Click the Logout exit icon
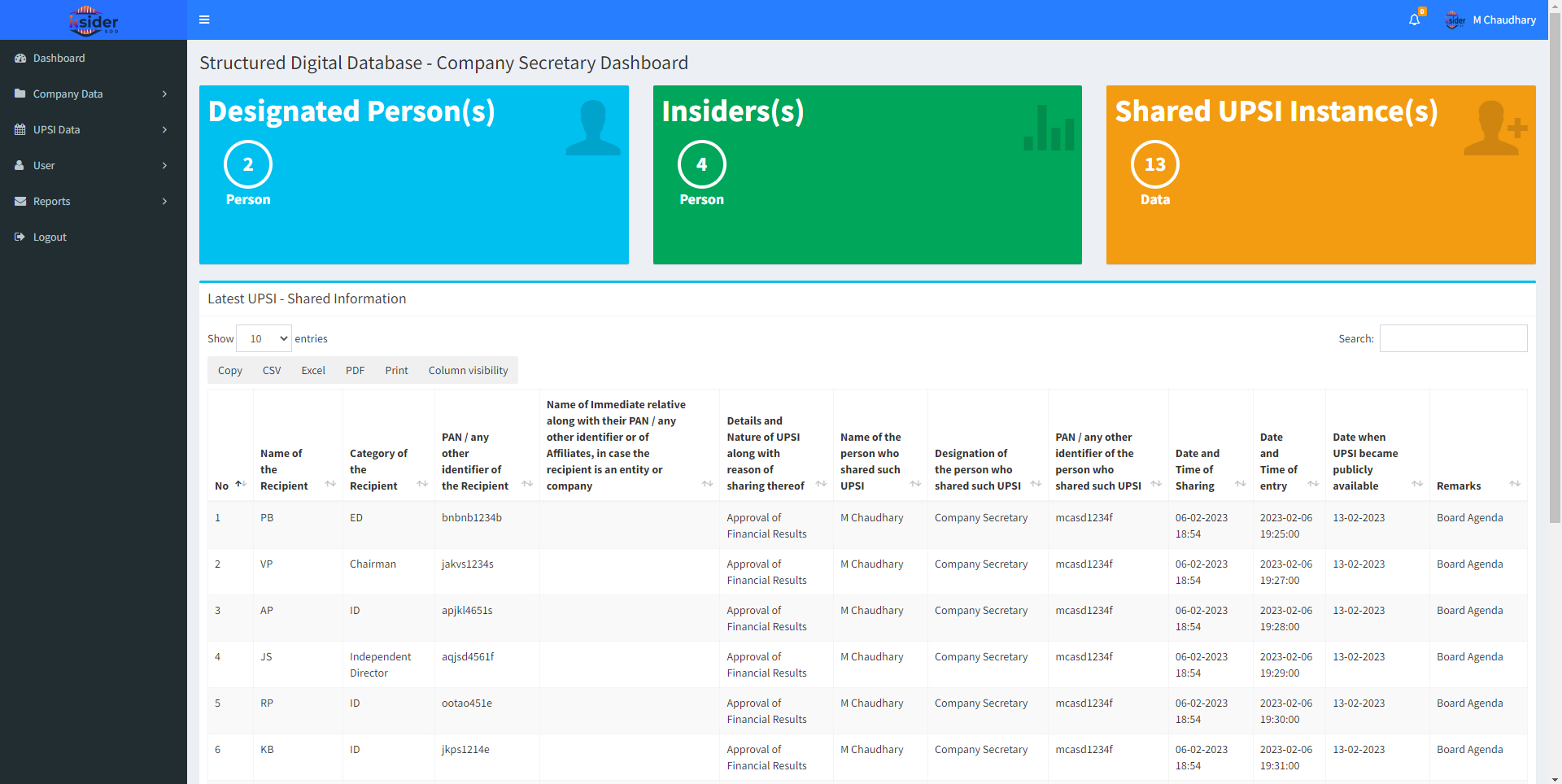 coord(20,237)
